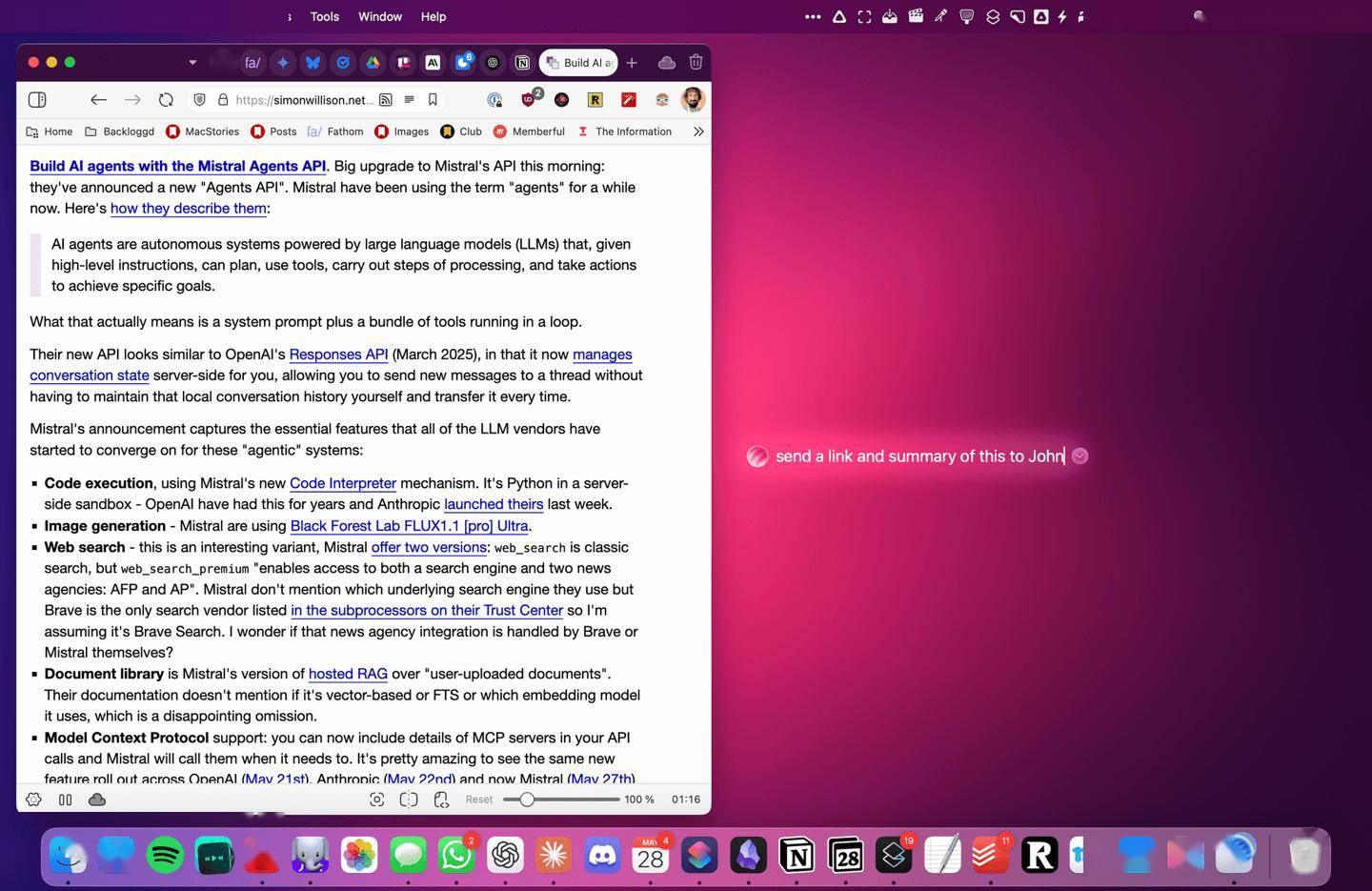Expand the tab bar dropdown arrow

click(x=192, y=63)
